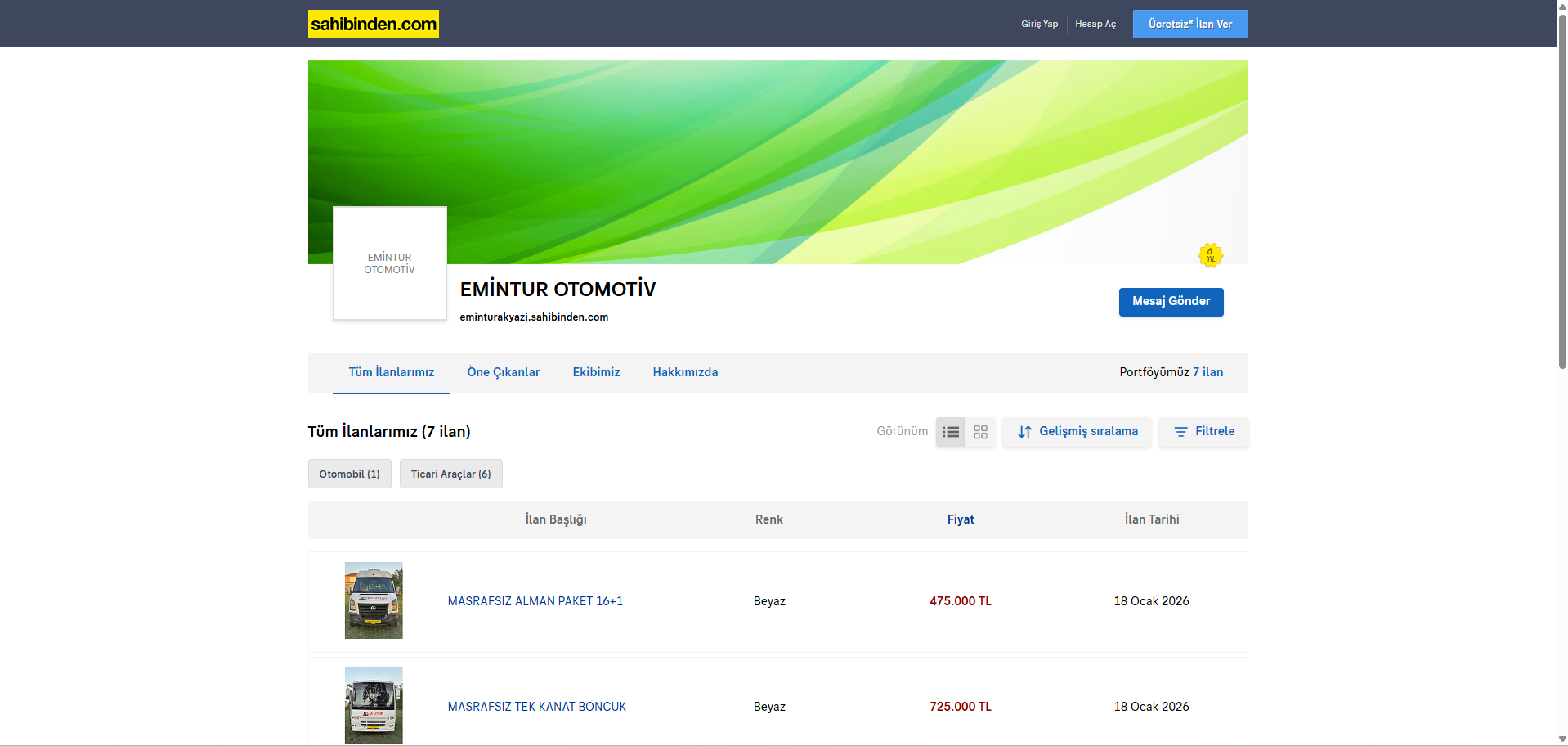This screenshot has width=1568, height=746.
Task: Open the Ekibimiz tab
Action: point(596,372)
